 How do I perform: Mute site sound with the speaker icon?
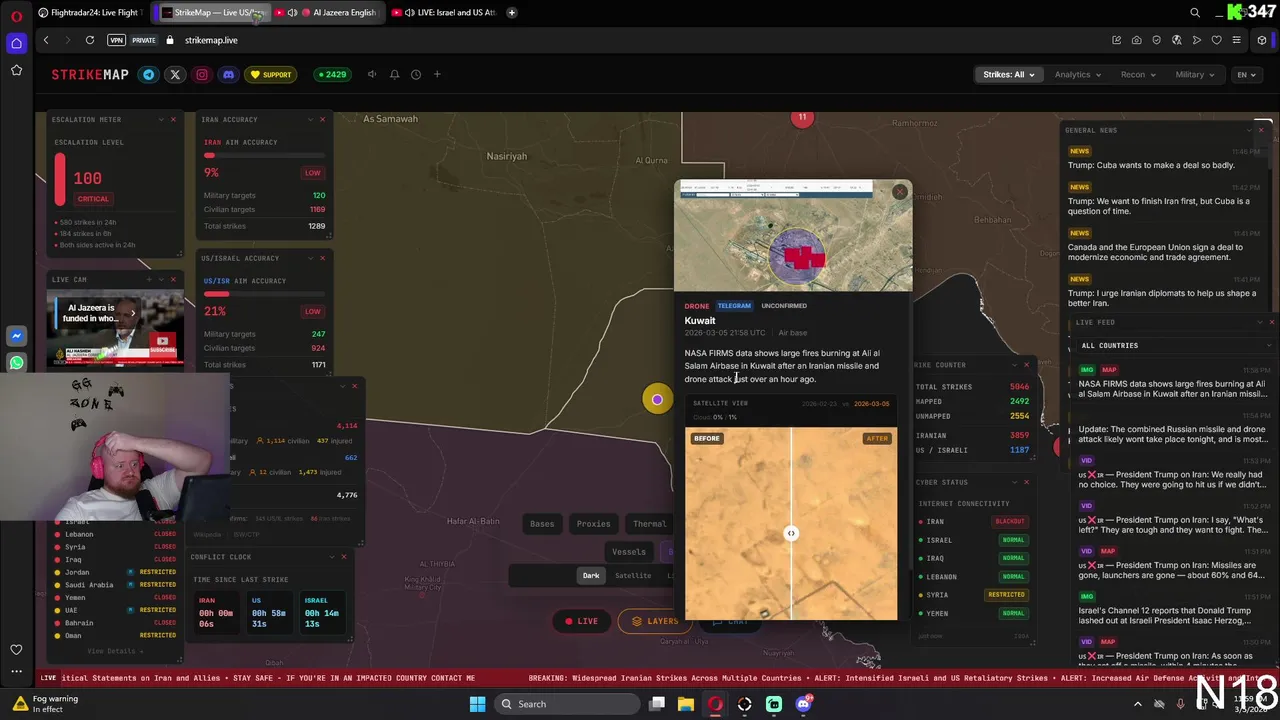click(x=372, y=74)
